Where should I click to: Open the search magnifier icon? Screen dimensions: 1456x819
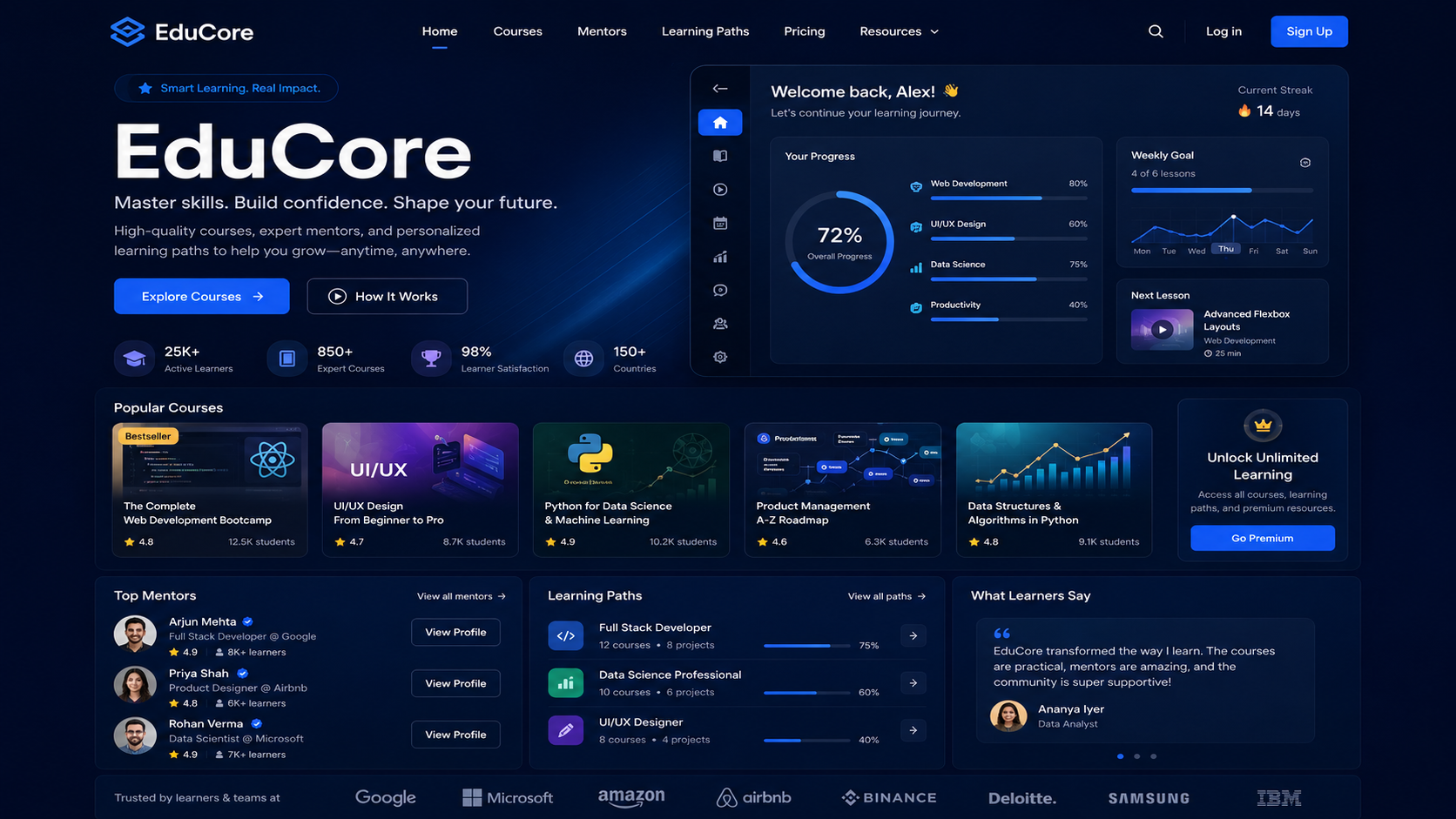point(1156,31)
